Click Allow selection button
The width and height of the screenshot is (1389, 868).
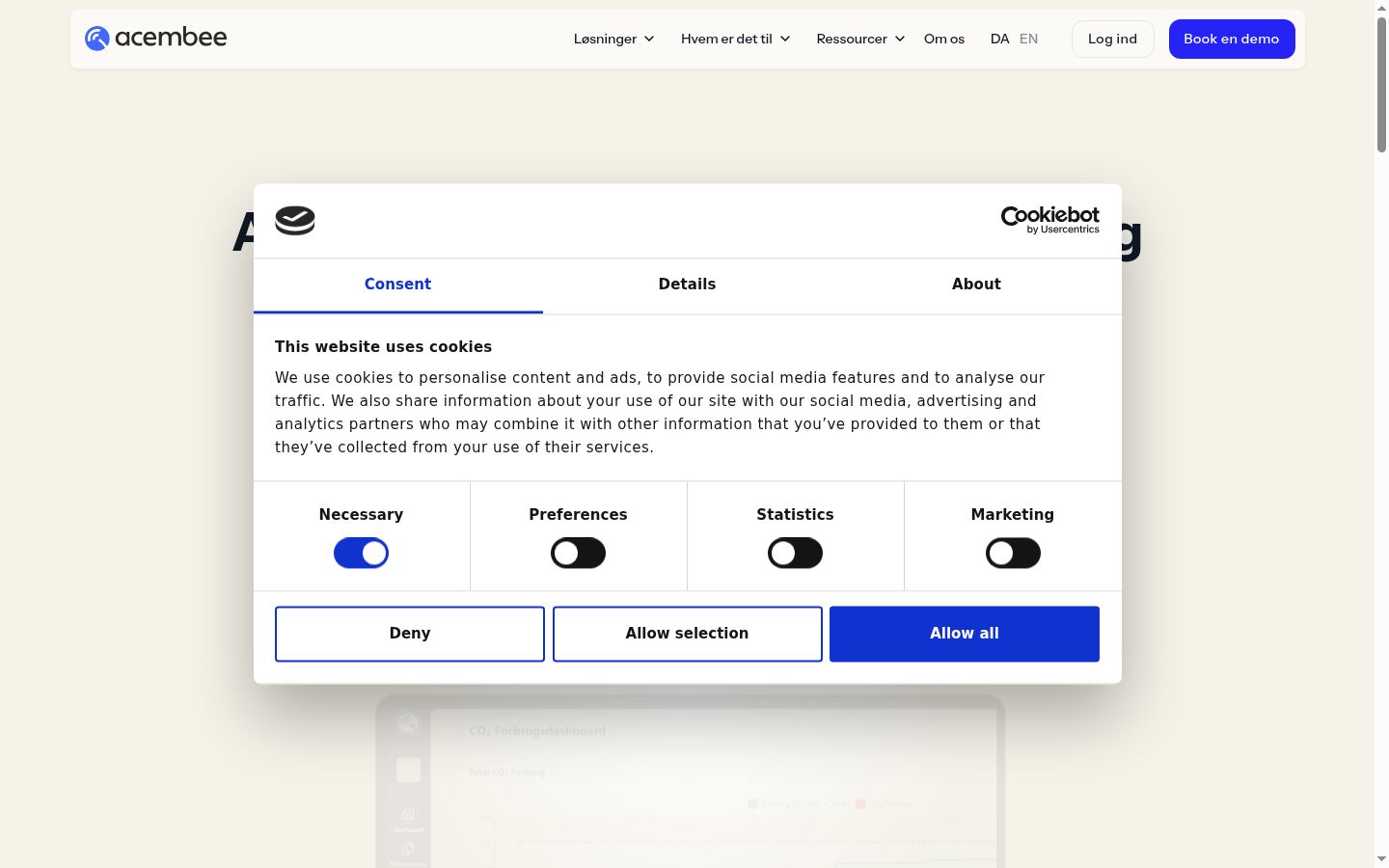click(x=687, y=634)
